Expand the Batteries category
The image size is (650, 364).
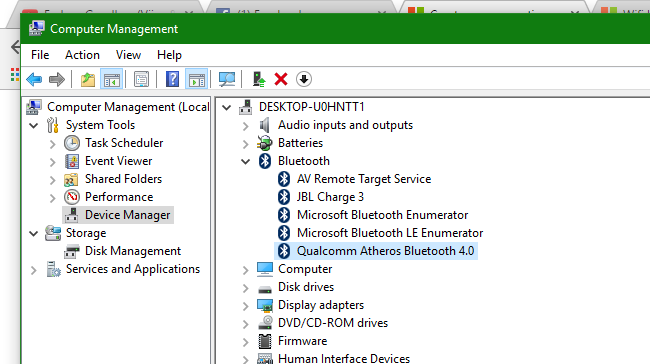pyautogui.click(x=245, y=144)
